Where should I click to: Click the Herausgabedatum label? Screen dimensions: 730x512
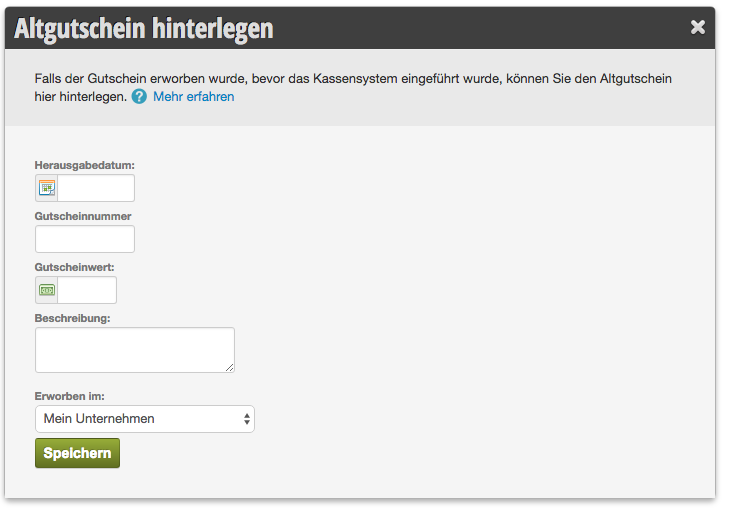[84, 165]
